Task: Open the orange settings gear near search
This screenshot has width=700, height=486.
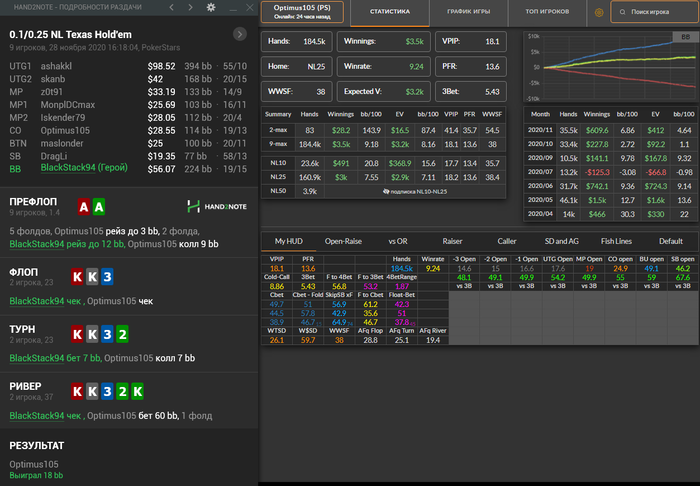Action: 599,12
